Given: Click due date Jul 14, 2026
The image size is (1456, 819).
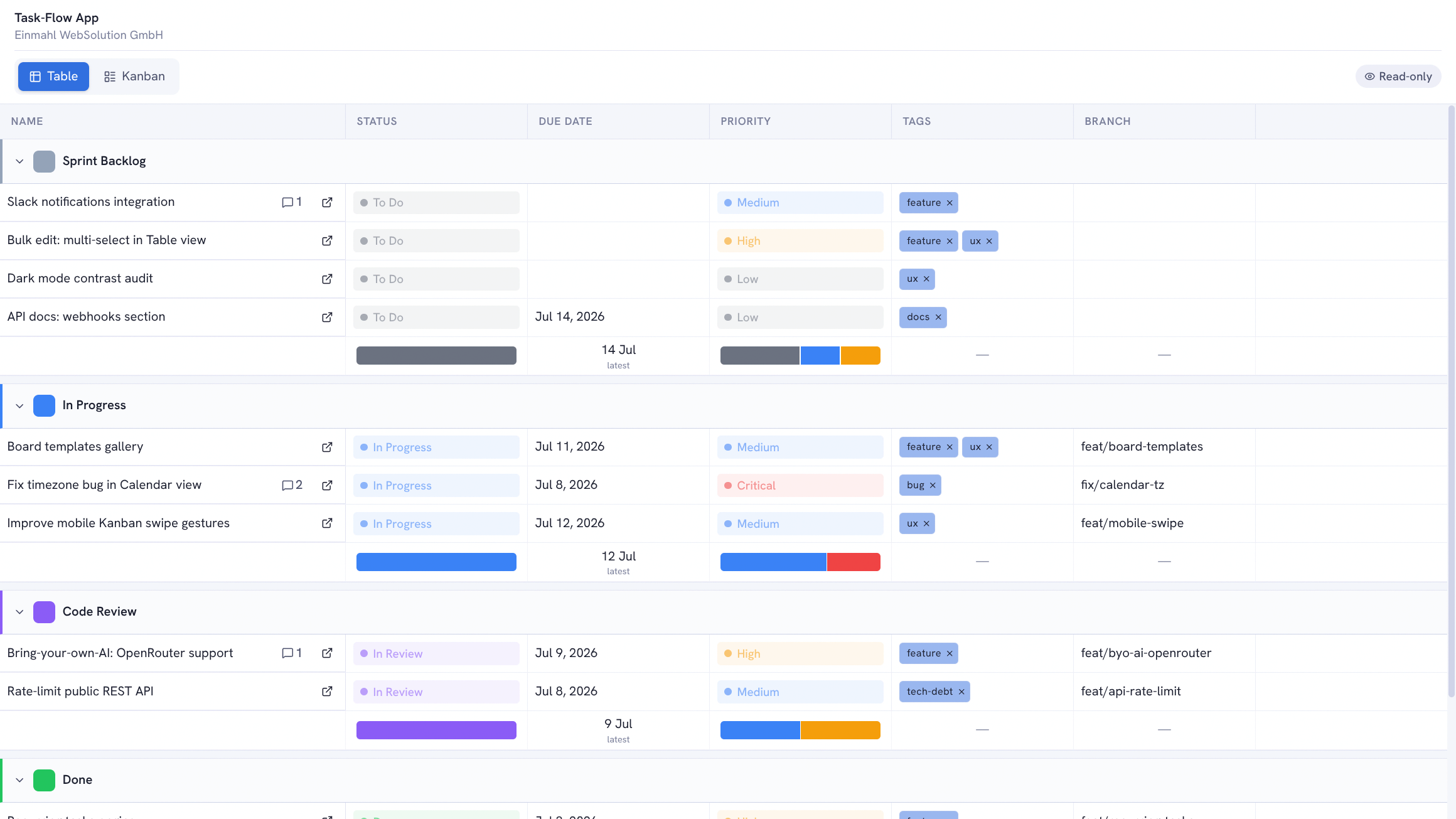Looking at the screenshot, I should [570, 317].
